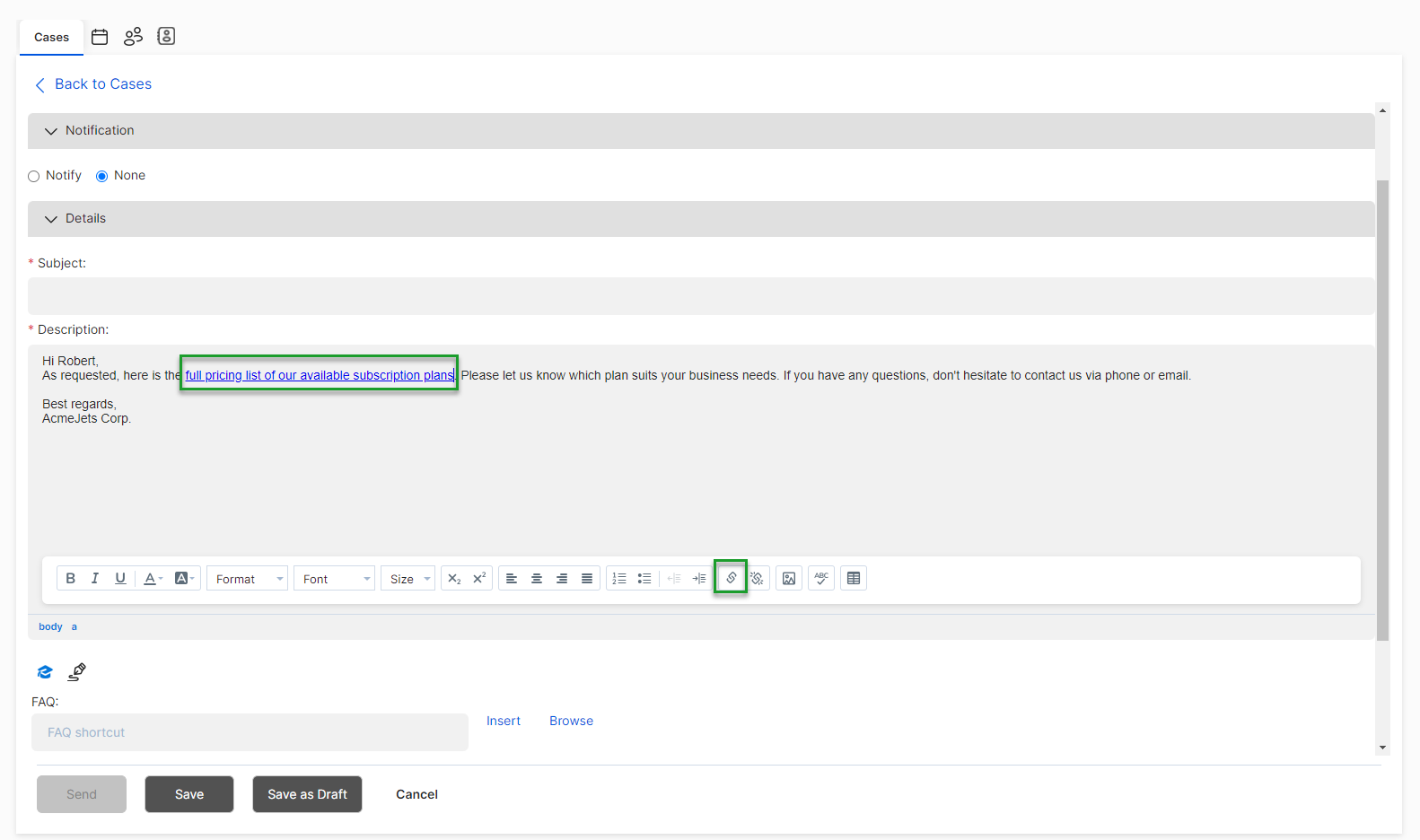Toggle bold formatting in editor toolbar
1420x840 pixels.
[x=70, y=579]
